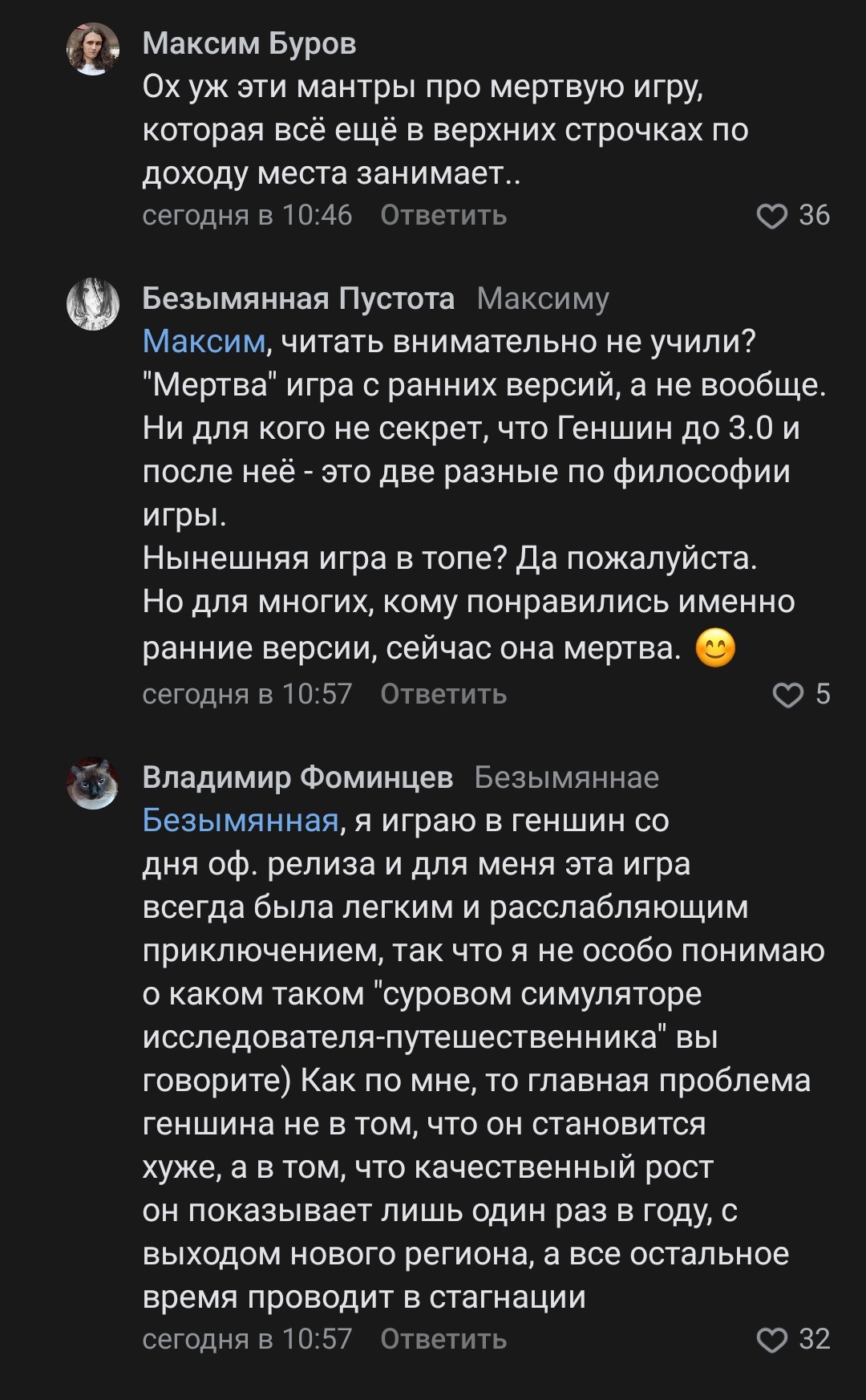Image resolution: width=866 pixels, height=1400 pixels.
Task: Open Безымянная Пустота's profile avatar
Action: (x=93, y=304)
